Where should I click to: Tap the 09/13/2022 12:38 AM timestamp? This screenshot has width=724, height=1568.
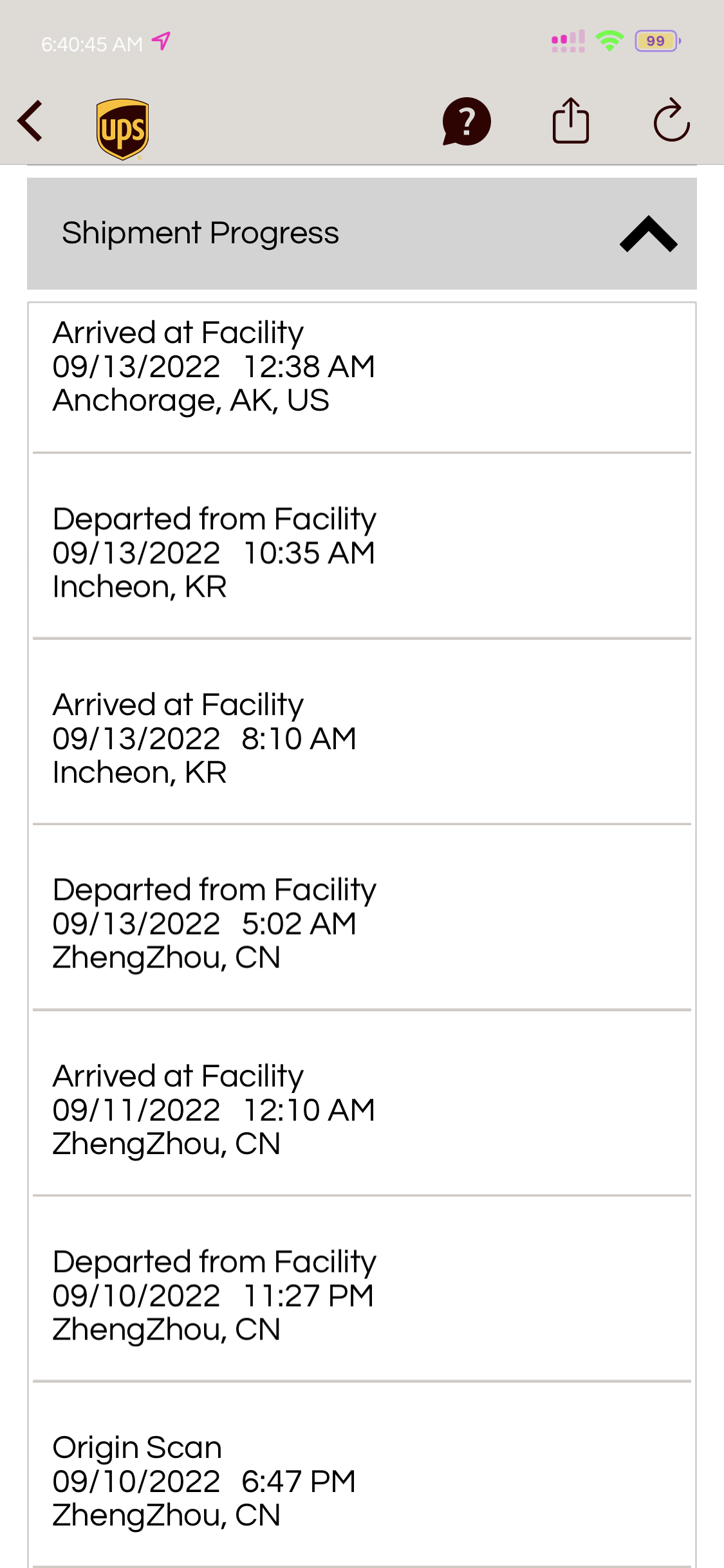point(214,367)
